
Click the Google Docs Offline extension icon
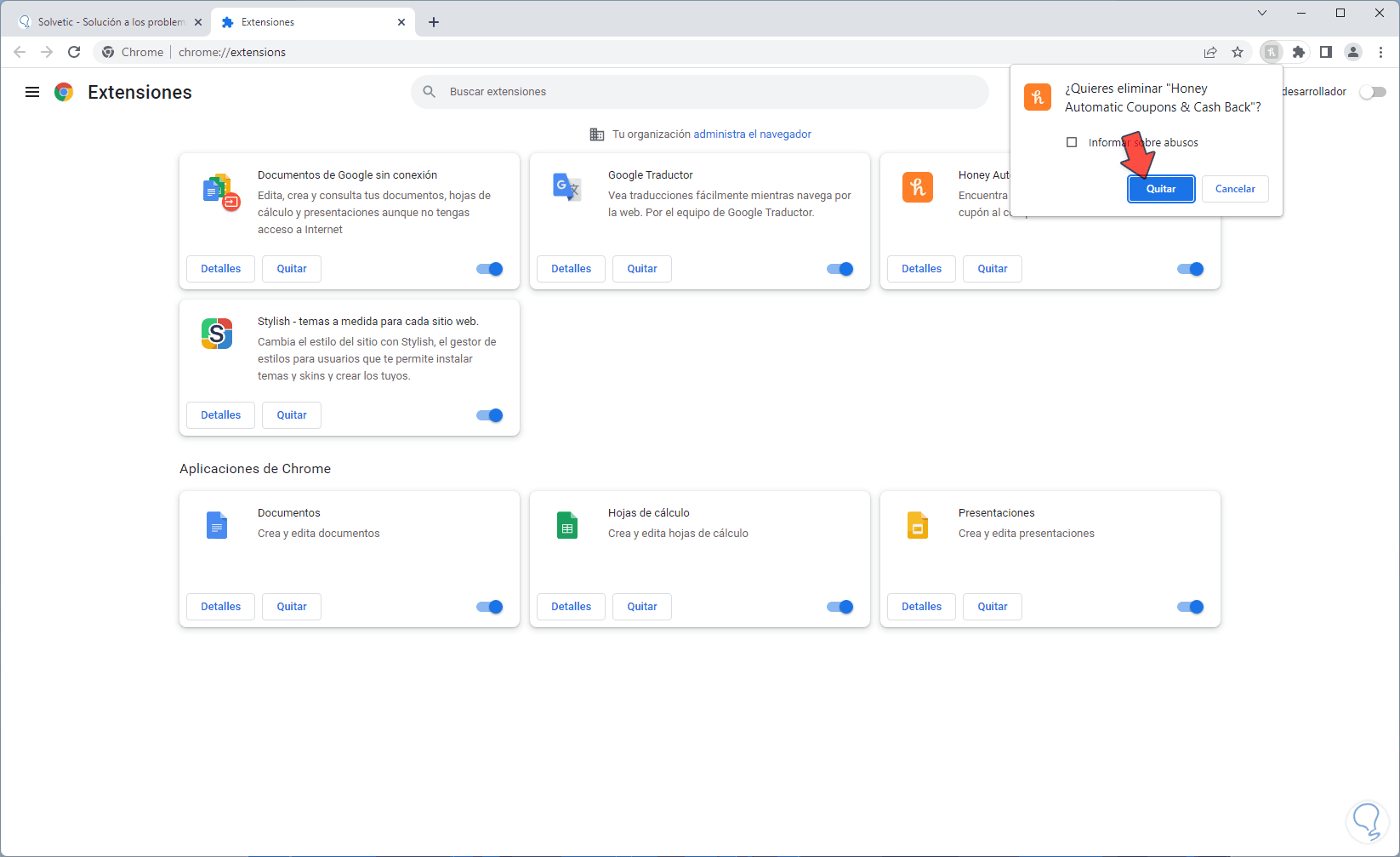(220, 192)
